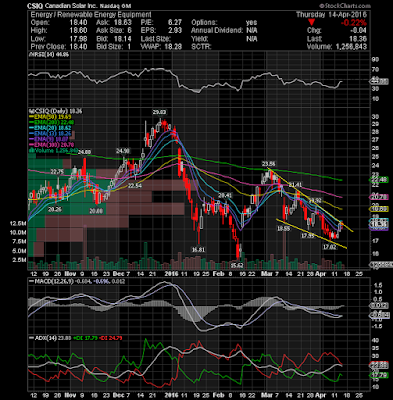Click the 29.03 peak price annotation
The width and height of the screenshot is (393, 400).
tap(159, 112)
